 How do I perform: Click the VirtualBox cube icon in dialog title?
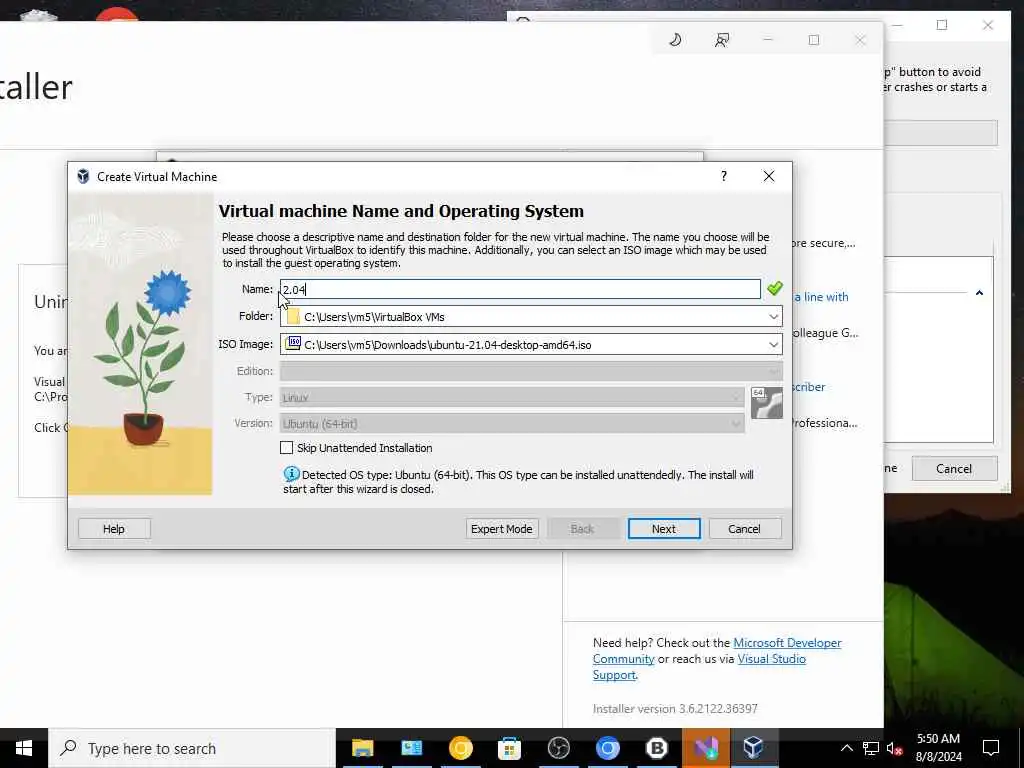(83, 176)
